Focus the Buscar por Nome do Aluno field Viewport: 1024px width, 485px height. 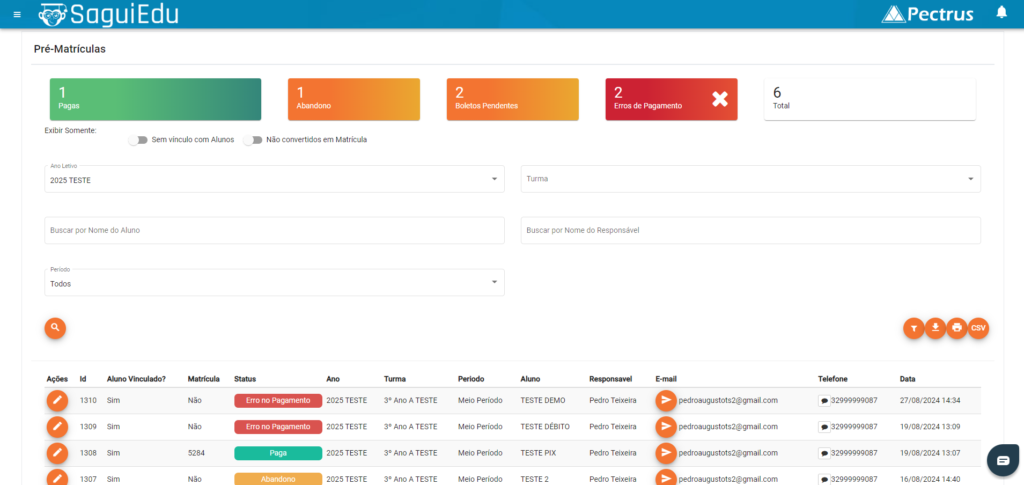pyautogui.click(x=274, y=230)
